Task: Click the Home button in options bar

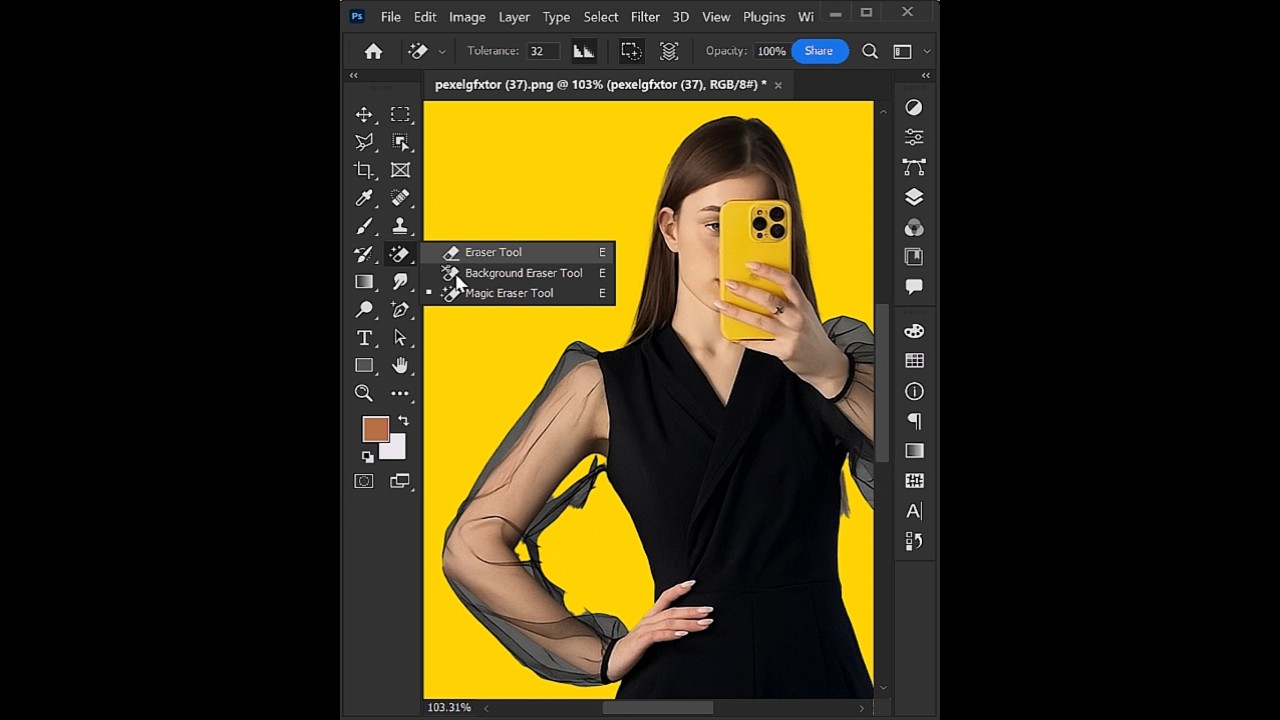Action: (x=373, y=51)
